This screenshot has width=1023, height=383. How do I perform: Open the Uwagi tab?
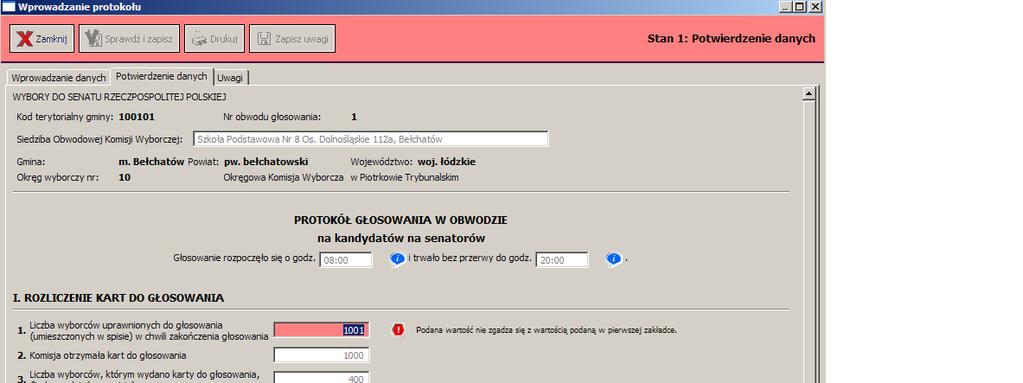point(230,78)
